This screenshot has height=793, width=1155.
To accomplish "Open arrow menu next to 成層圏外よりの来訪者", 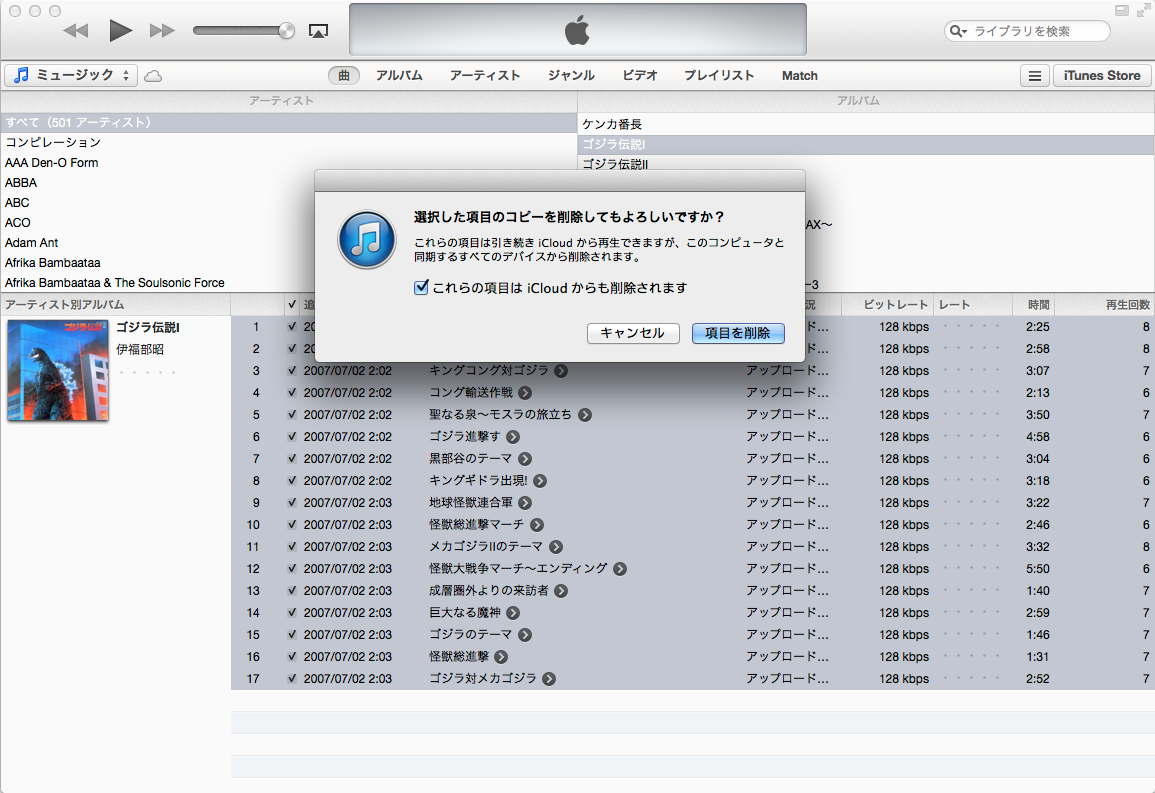I will 561,591.
